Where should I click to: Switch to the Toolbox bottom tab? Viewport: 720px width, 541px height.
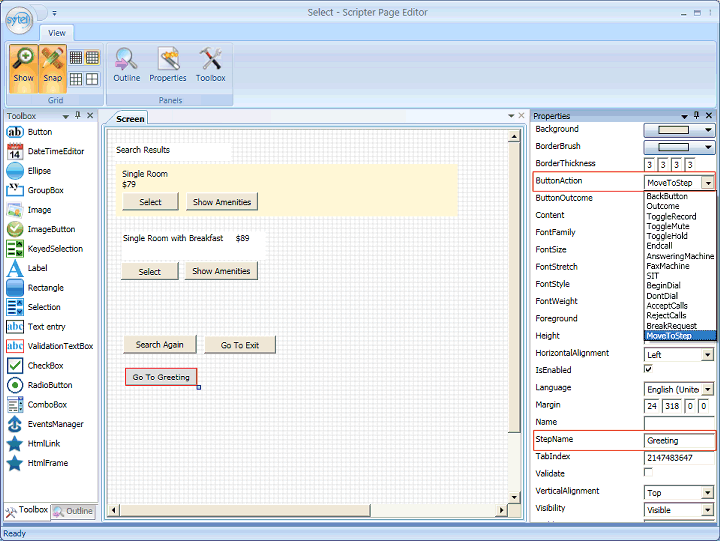pos(27,511)
